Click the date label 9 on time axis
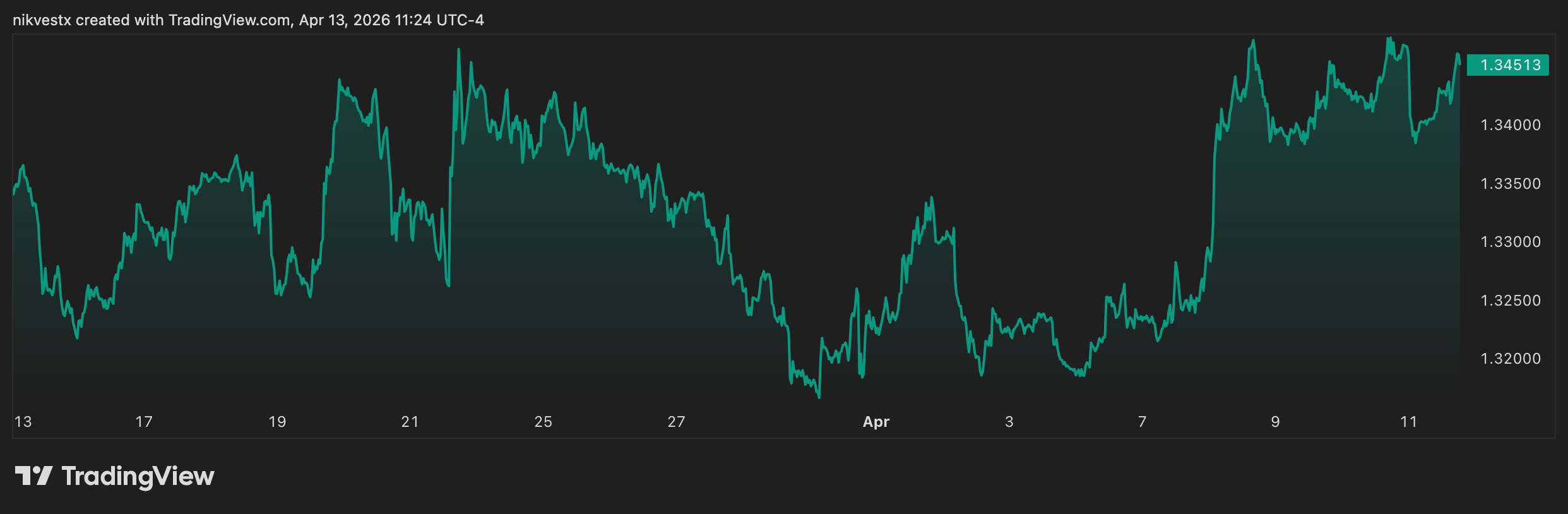 tap(1276, 422)
